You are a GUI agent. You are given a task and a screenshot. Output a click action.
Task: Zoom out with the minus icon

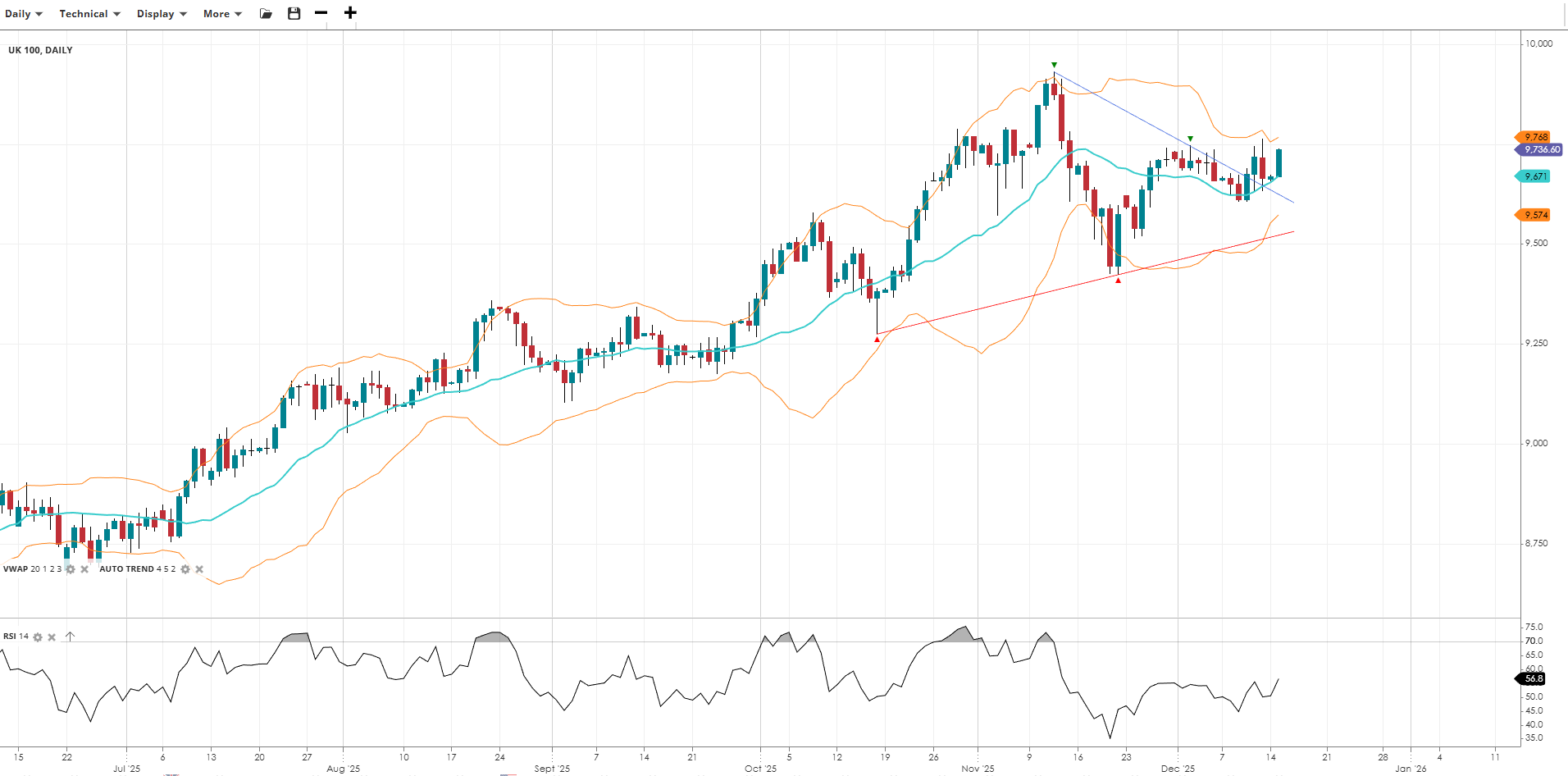(321, 13)
